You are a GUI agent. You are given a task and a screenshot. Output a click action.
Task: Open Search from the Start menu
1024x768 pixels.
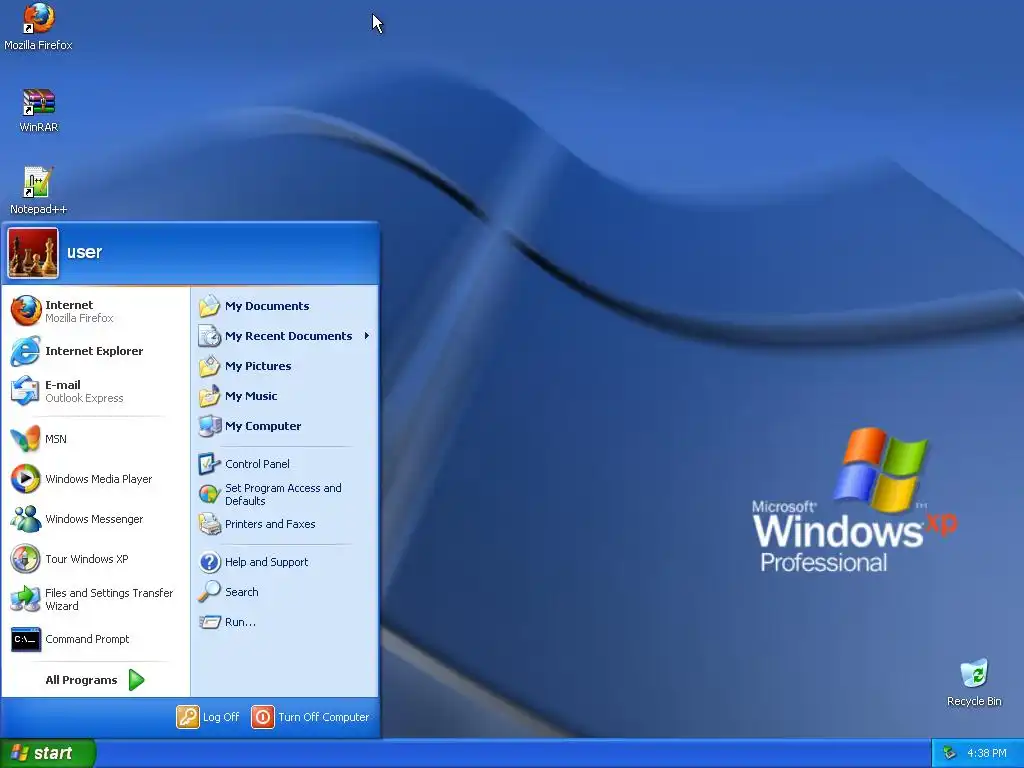pos(285,592)
